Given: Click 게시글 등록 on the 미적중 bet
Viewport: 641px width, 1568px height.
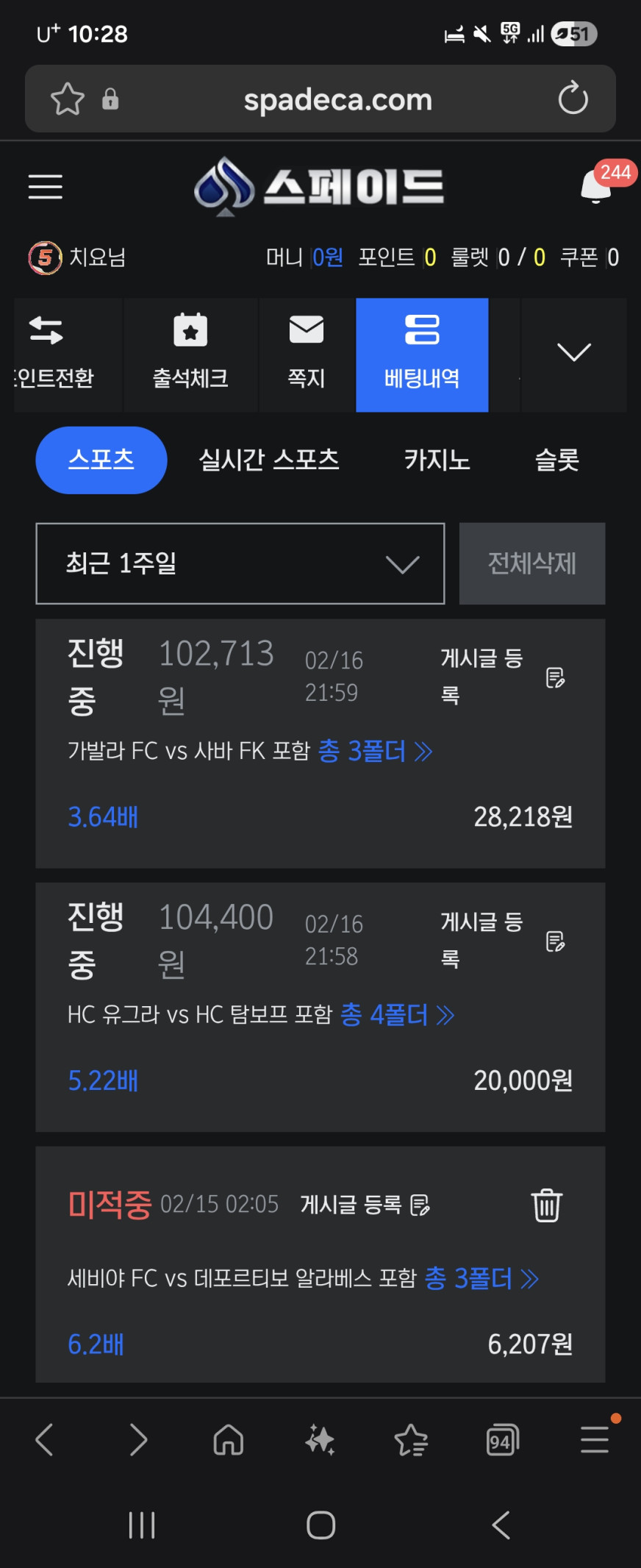Looking at the screenshot, I should tap(365, 1205).
